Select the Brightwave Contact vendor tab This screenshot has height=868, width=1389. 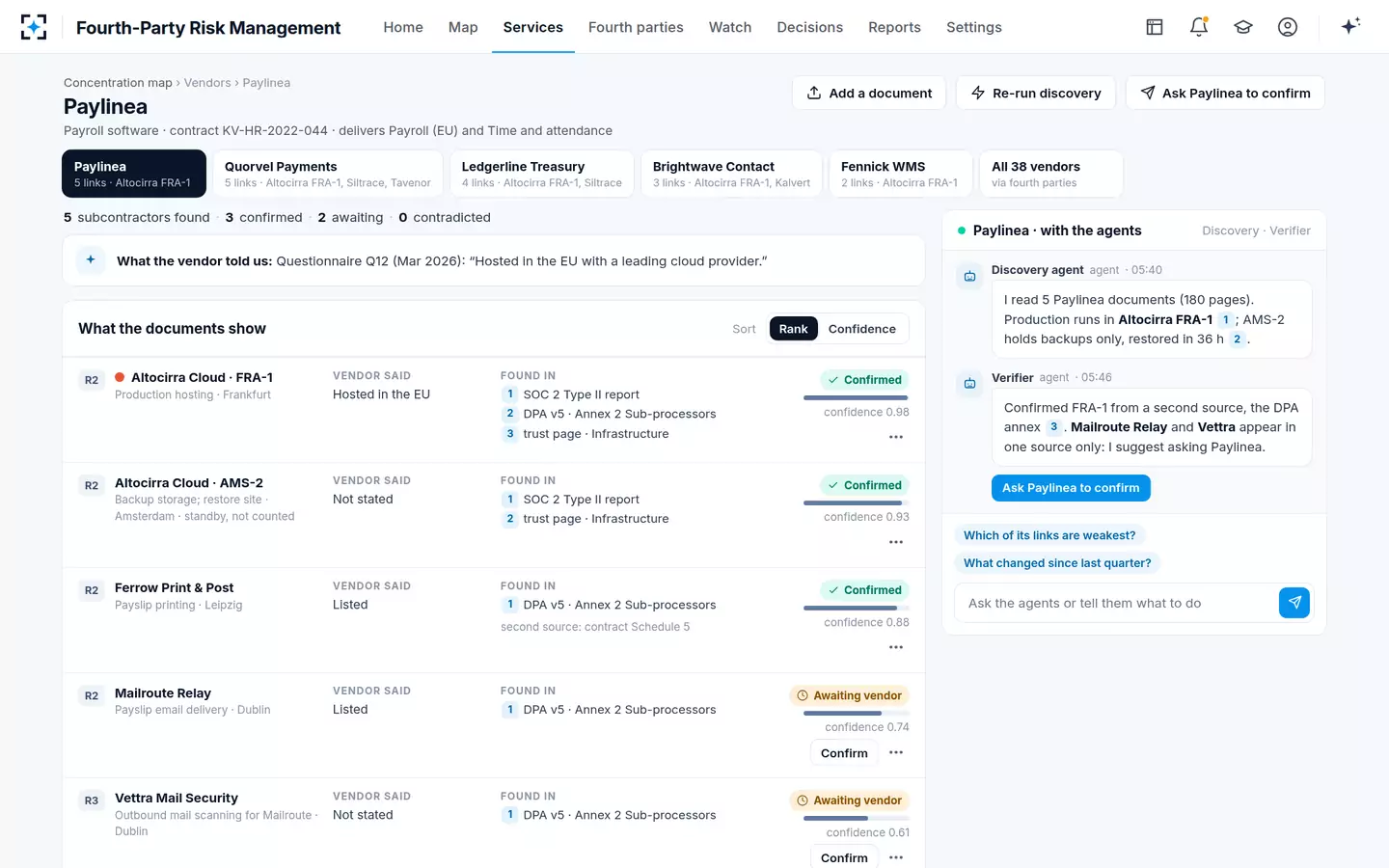click(731, 174)
